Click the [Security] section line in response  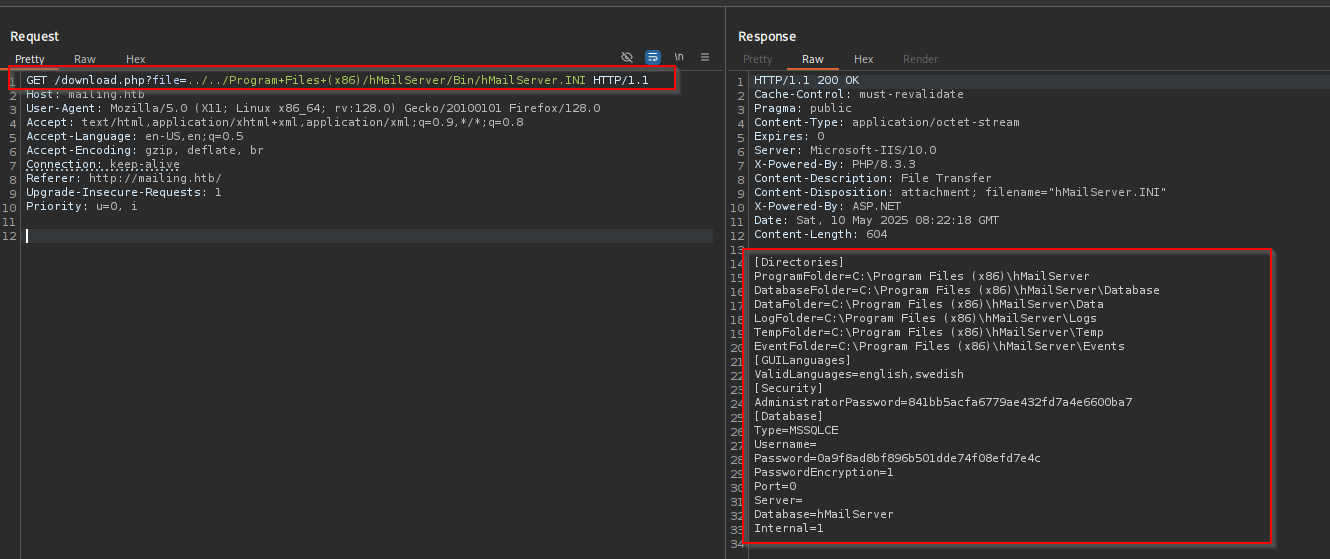point(789,388)
